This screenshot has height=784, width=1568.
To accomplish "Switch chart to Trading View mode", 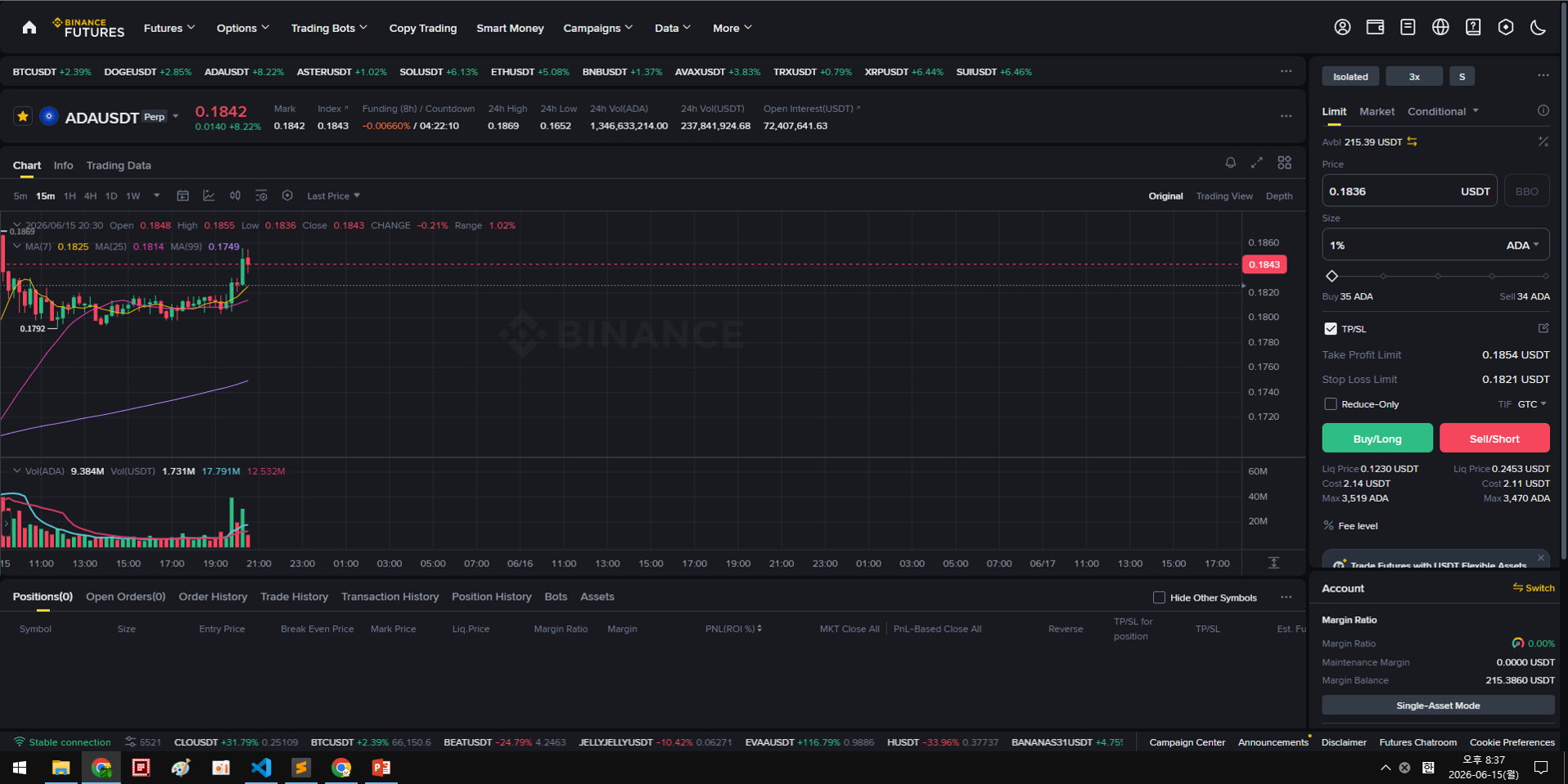I will tap(1224, 196).
